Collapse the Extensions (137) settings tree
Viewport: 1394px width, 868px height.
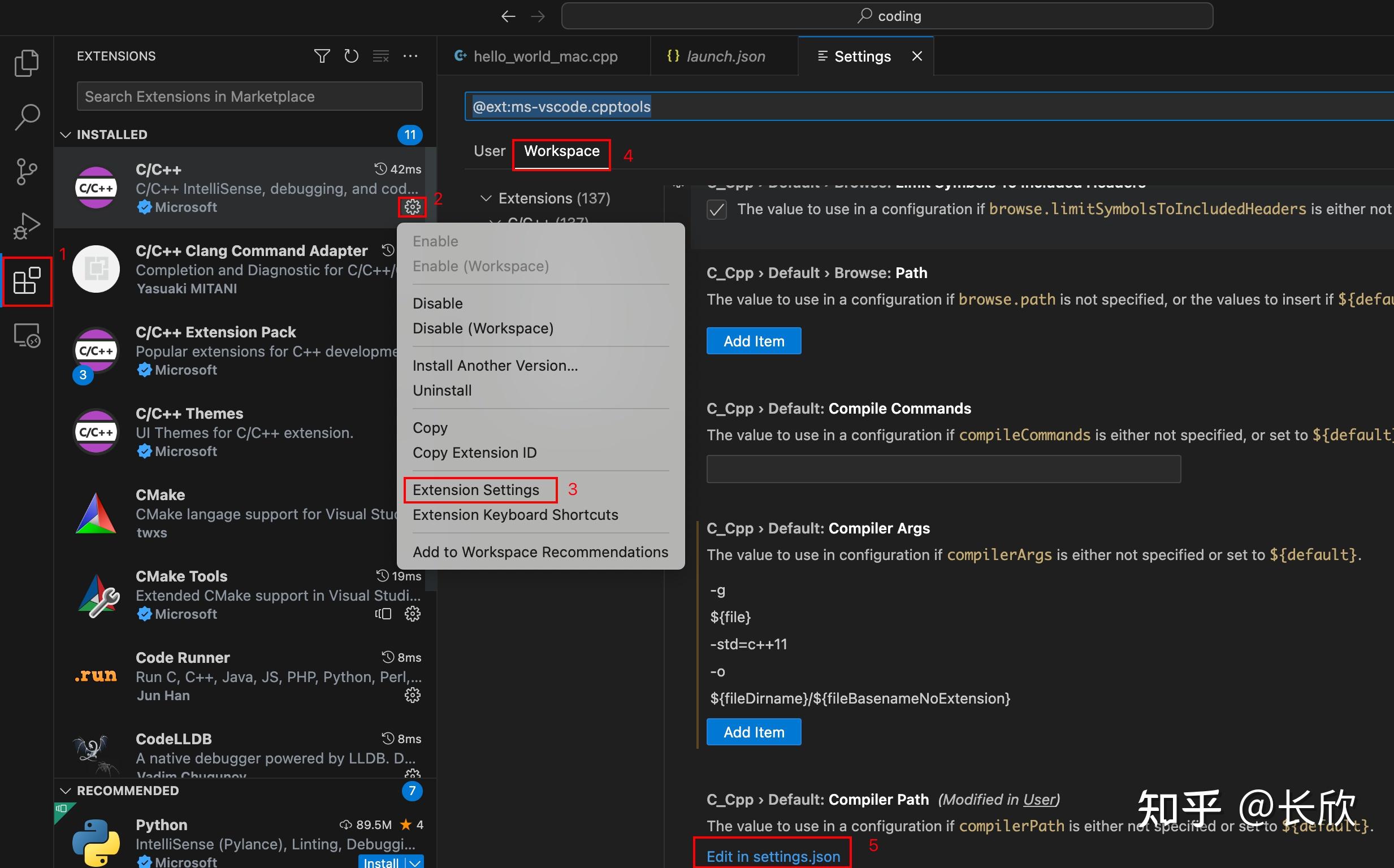[x=486, y=198]
